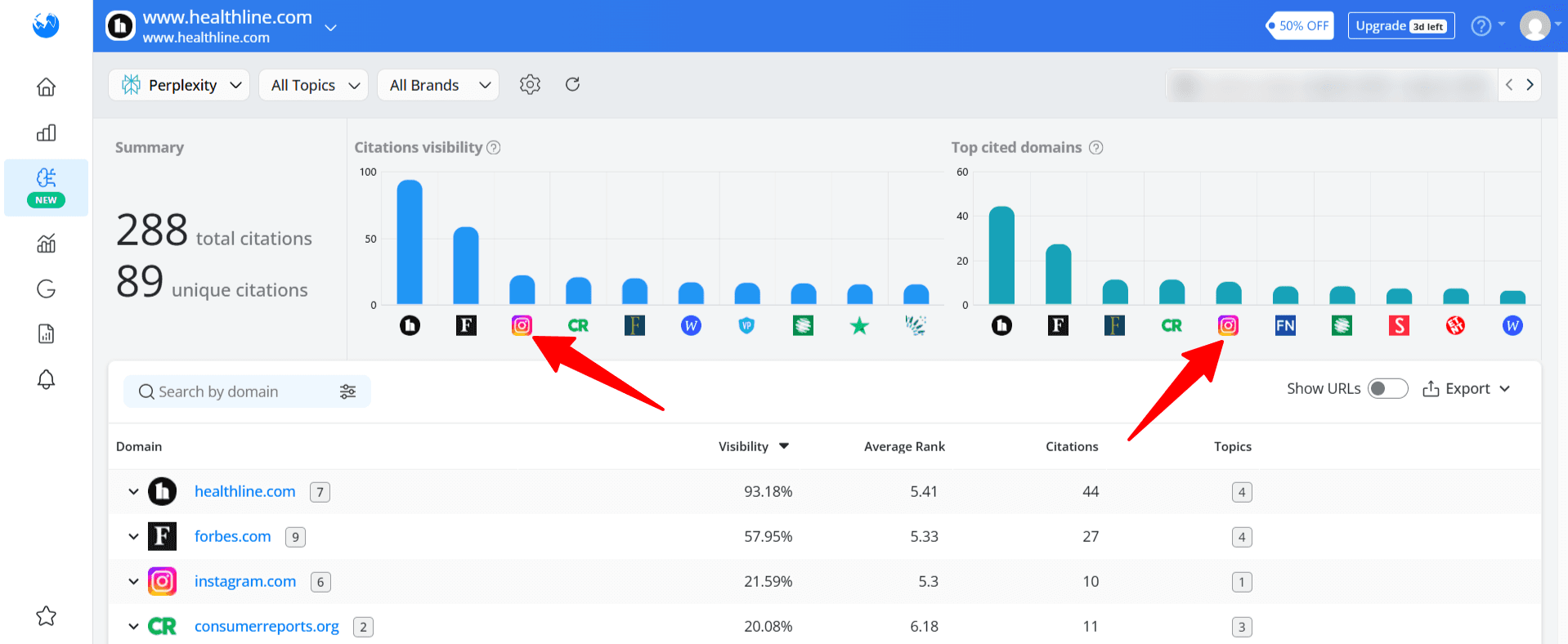This screenshot has height=644, width=1568.
Task: Click the Domain column header
Action: click(139, 446)
